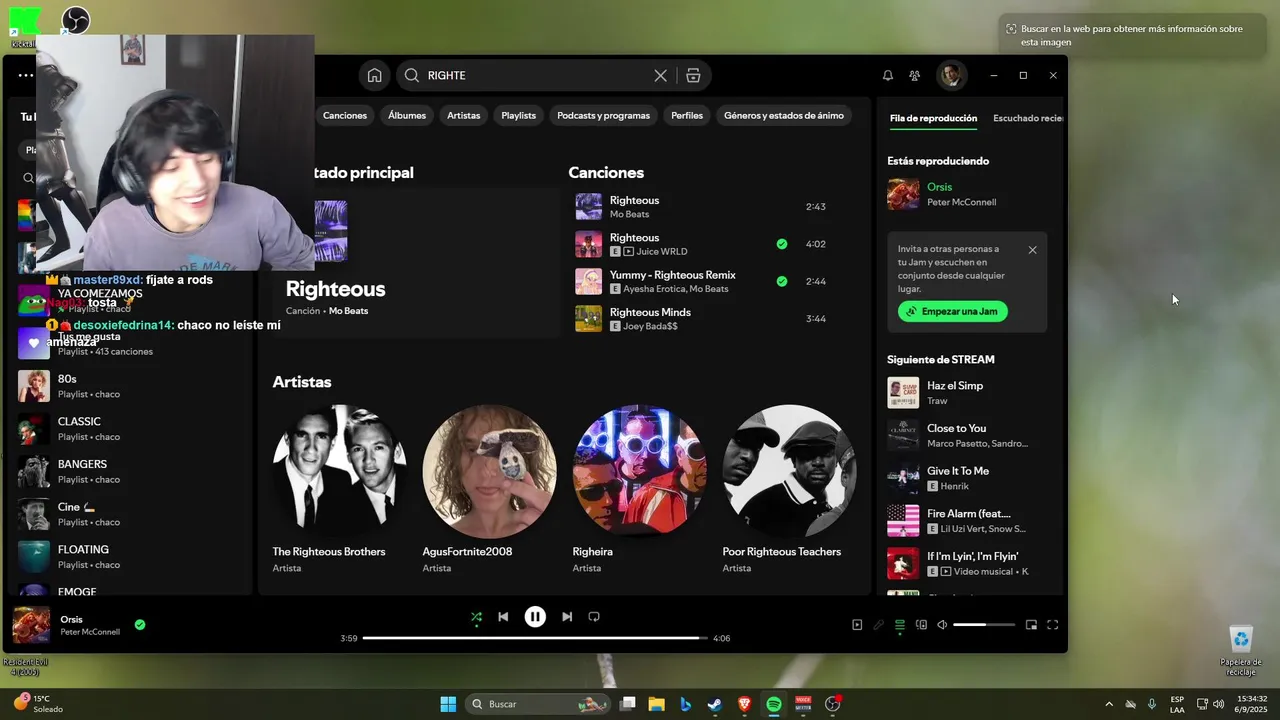This screenshot has width=1280, height=720.
Task: Toggle saved check on Yummy Righteous Remix
Action: tap(782, 281)
